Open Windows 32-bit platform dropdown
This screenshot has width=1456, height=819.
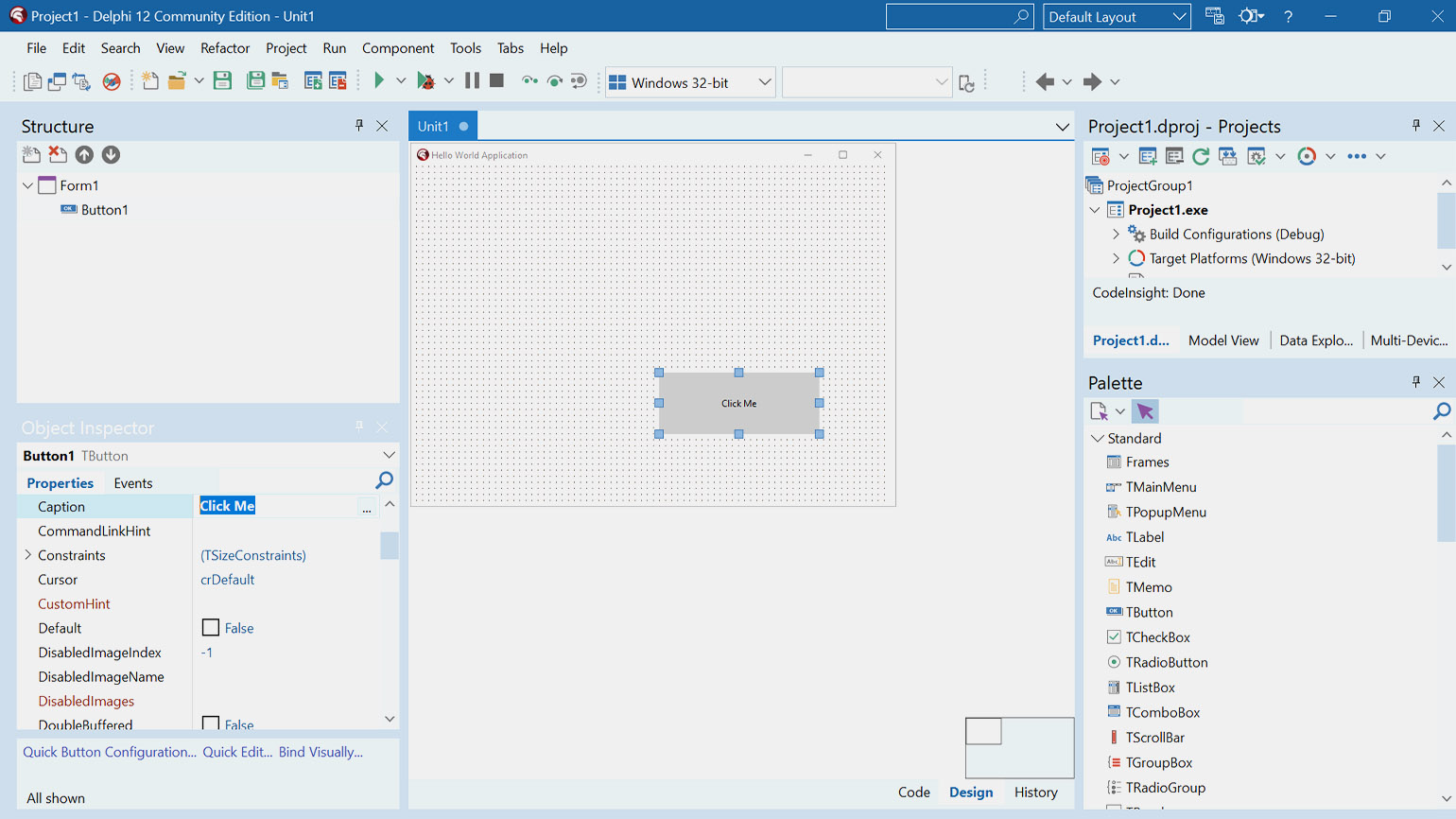[764, 82]
